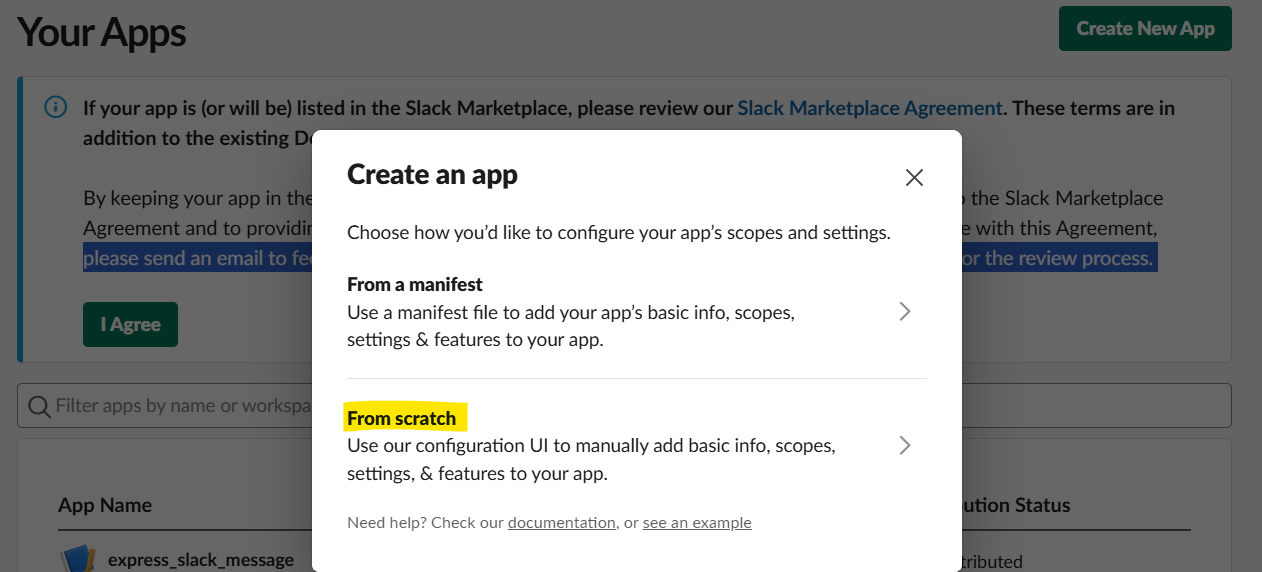Click the From a manifest description text
This screenshot has height=572, width=1262.
(571, 326)
